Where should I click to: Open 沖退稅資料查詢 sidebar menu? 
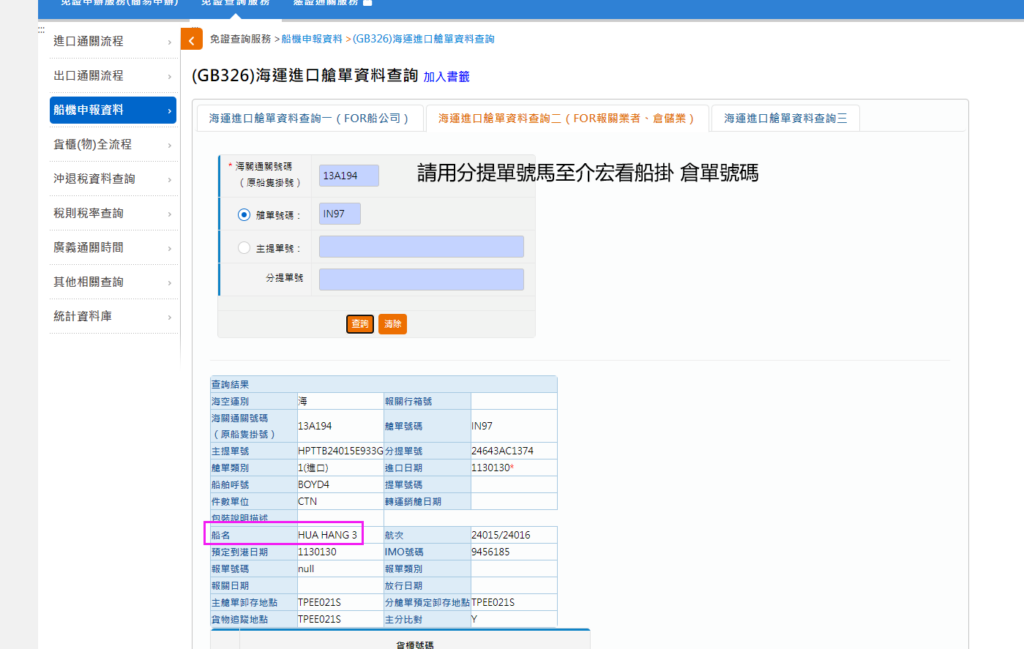(x=113, y=179)
